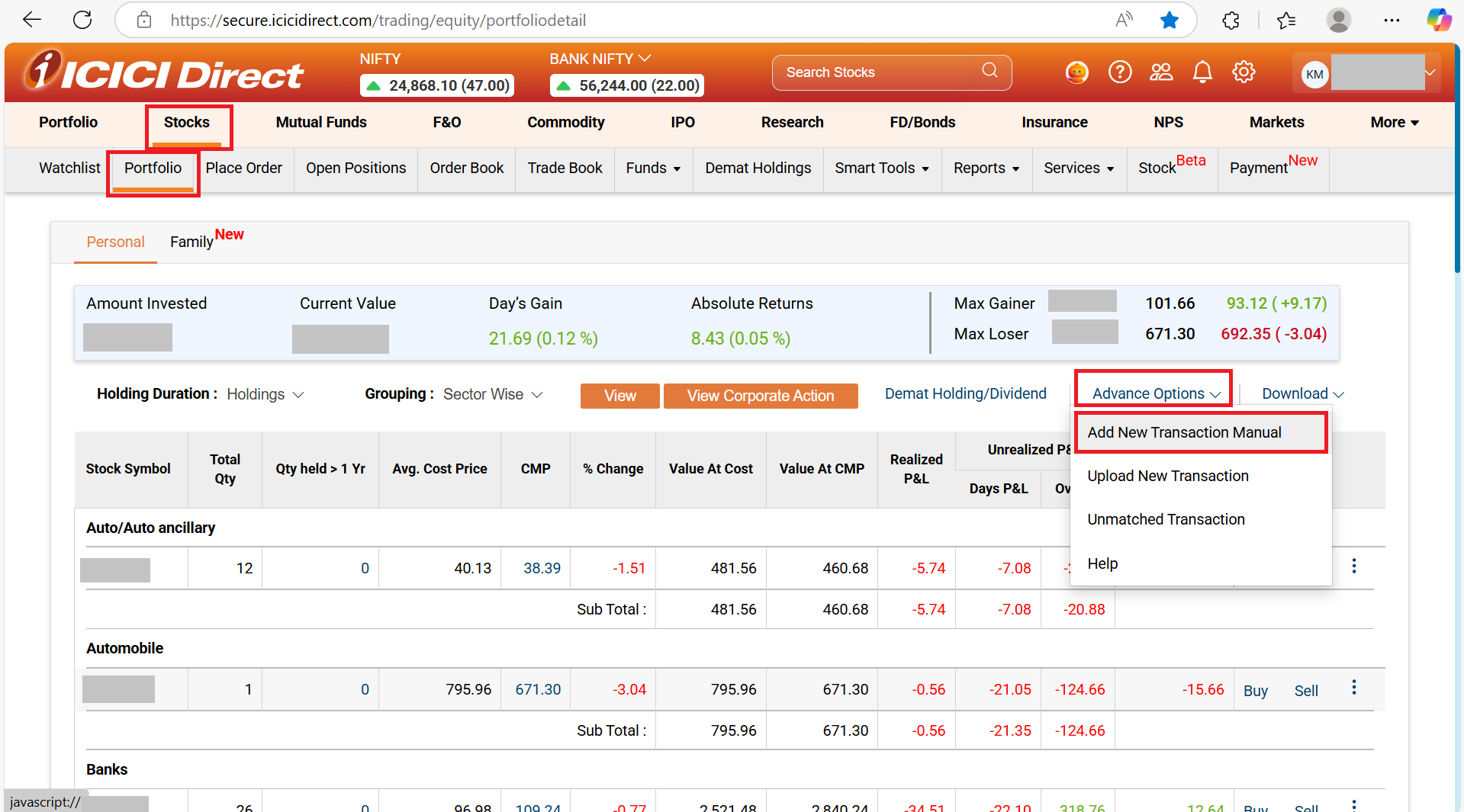Click the help question mark icon
The height and width of the screenshot is (812, 1464).
pos(1119,72)
